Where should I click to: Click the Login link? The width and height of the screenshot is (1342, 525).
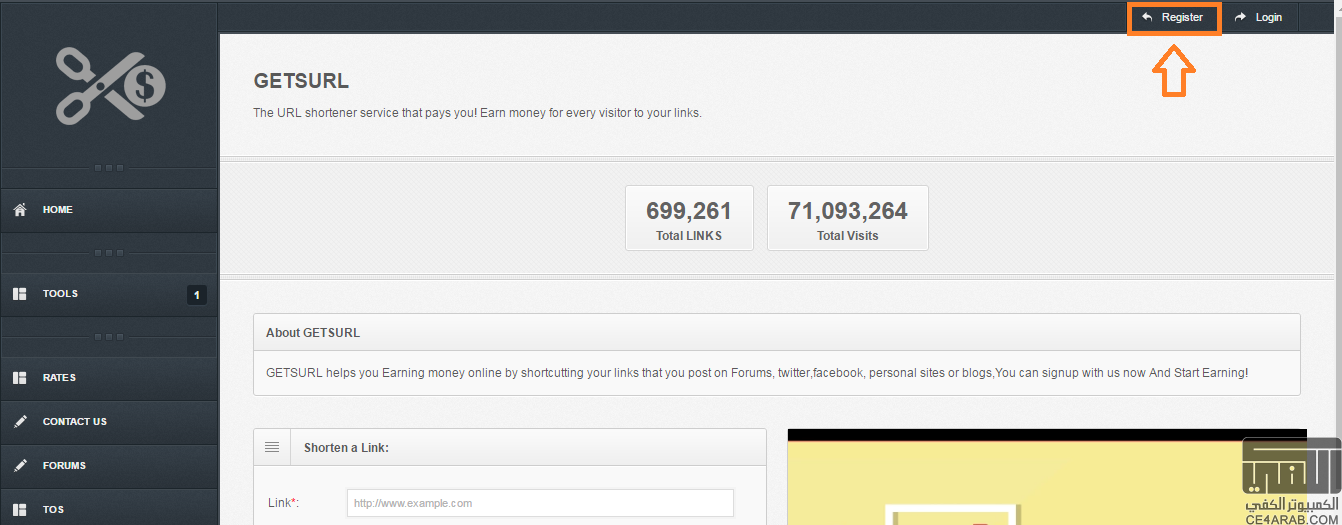tap(1259, 17)
